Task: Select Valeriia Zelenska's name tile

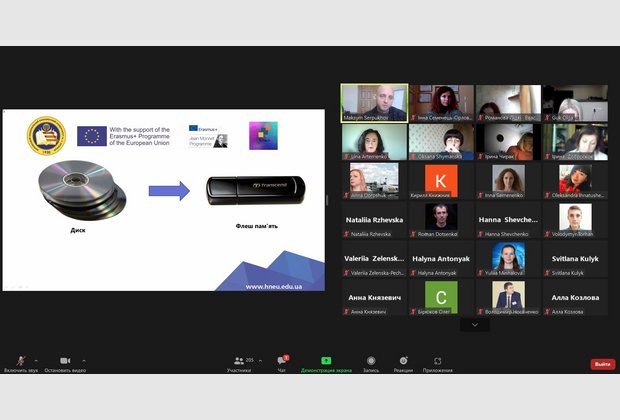Action: [x=374, y=259]
